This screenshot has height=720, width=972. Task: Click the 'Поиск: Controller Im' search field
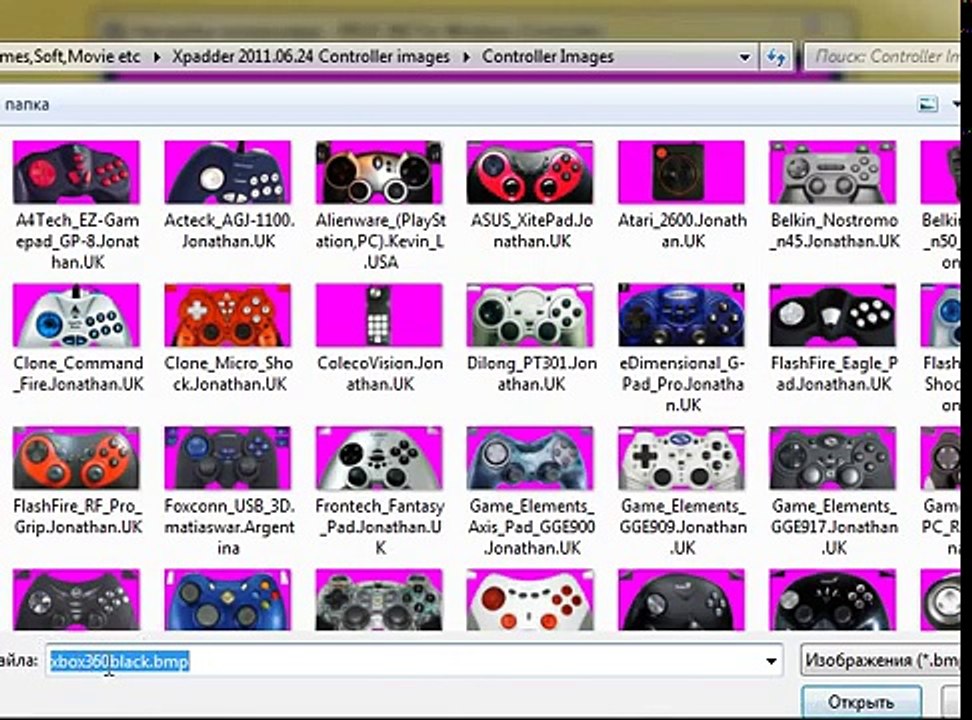pos(881,56)
